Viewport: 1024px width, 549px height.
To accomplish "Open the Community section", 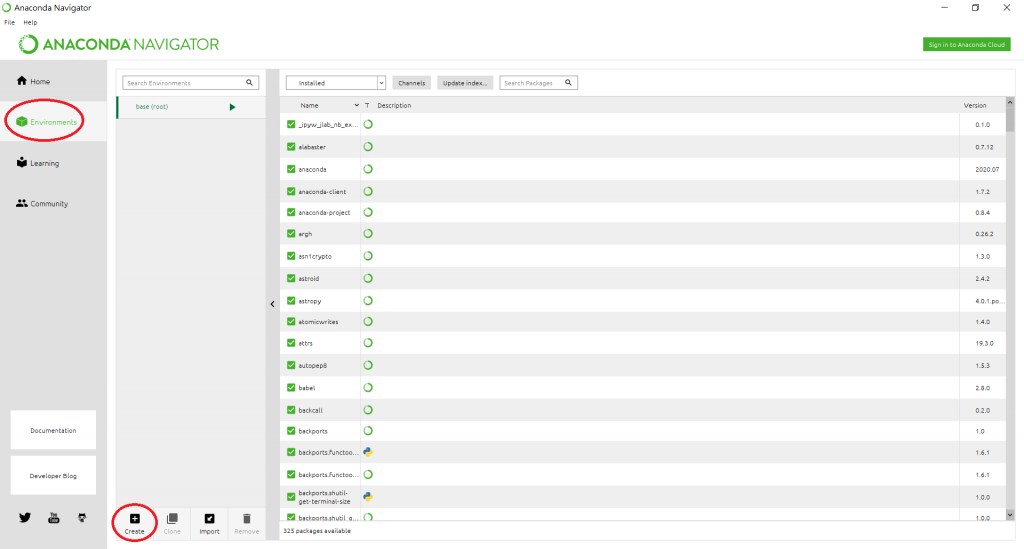I will point(42,203).
